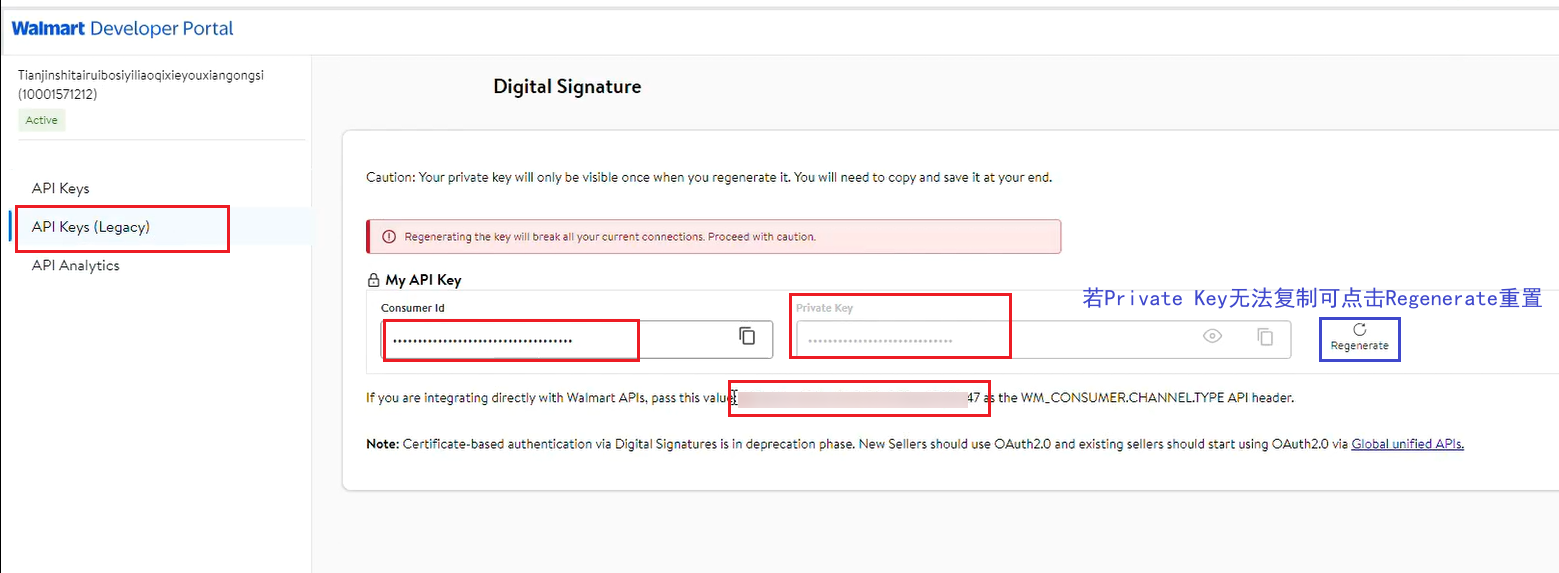Copy the Private Key value
Screen dimensions: 1559x573
pyautogui.click(x=1265, y=337)
